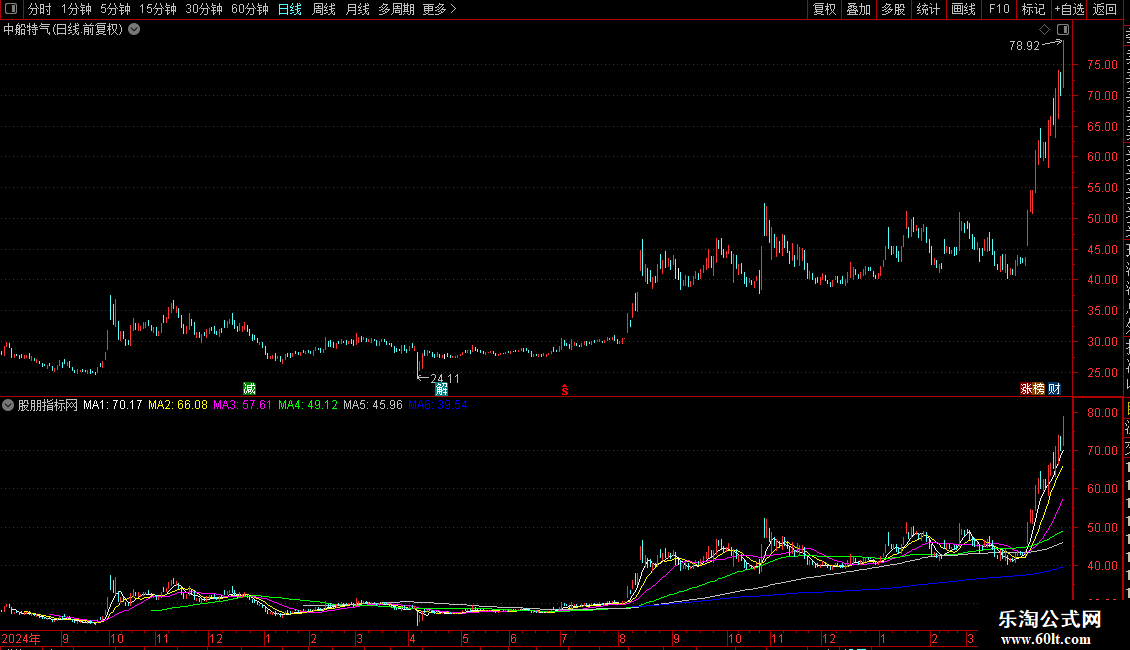Click the 2024年 date axis label
1130x650 pixels.
(21, 638)
